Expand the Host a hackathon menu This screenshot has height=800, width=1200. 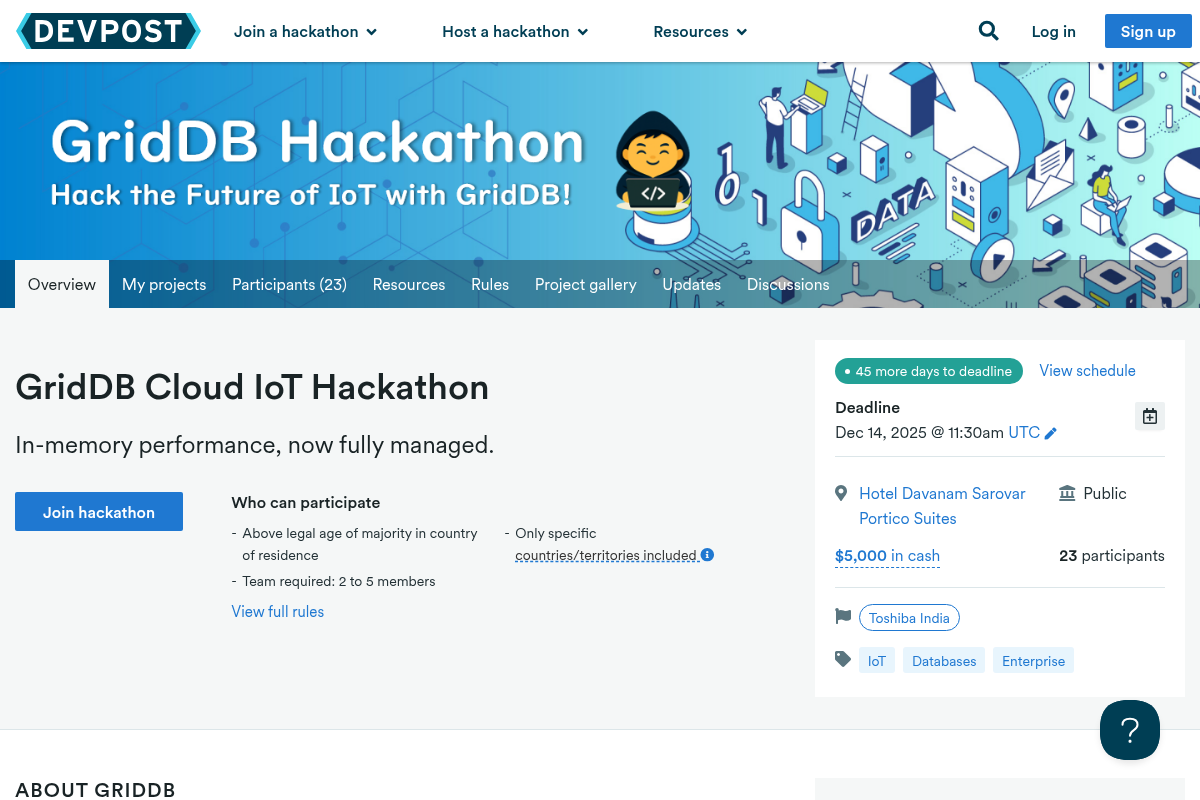click(515, 31)
